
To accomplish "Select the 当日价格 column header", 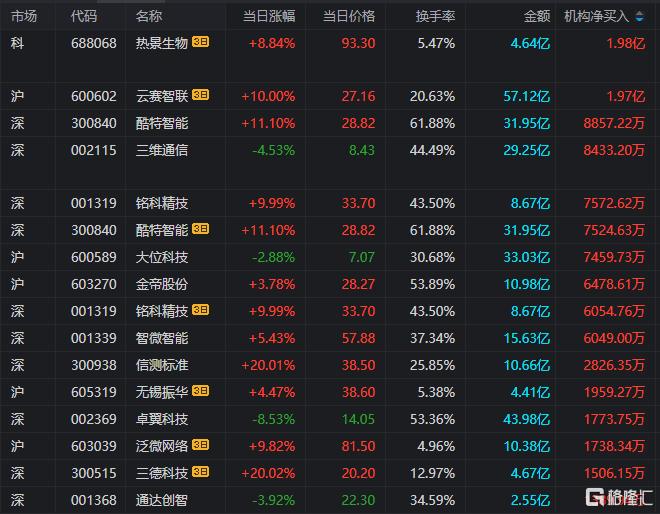I will click(349, 17).
